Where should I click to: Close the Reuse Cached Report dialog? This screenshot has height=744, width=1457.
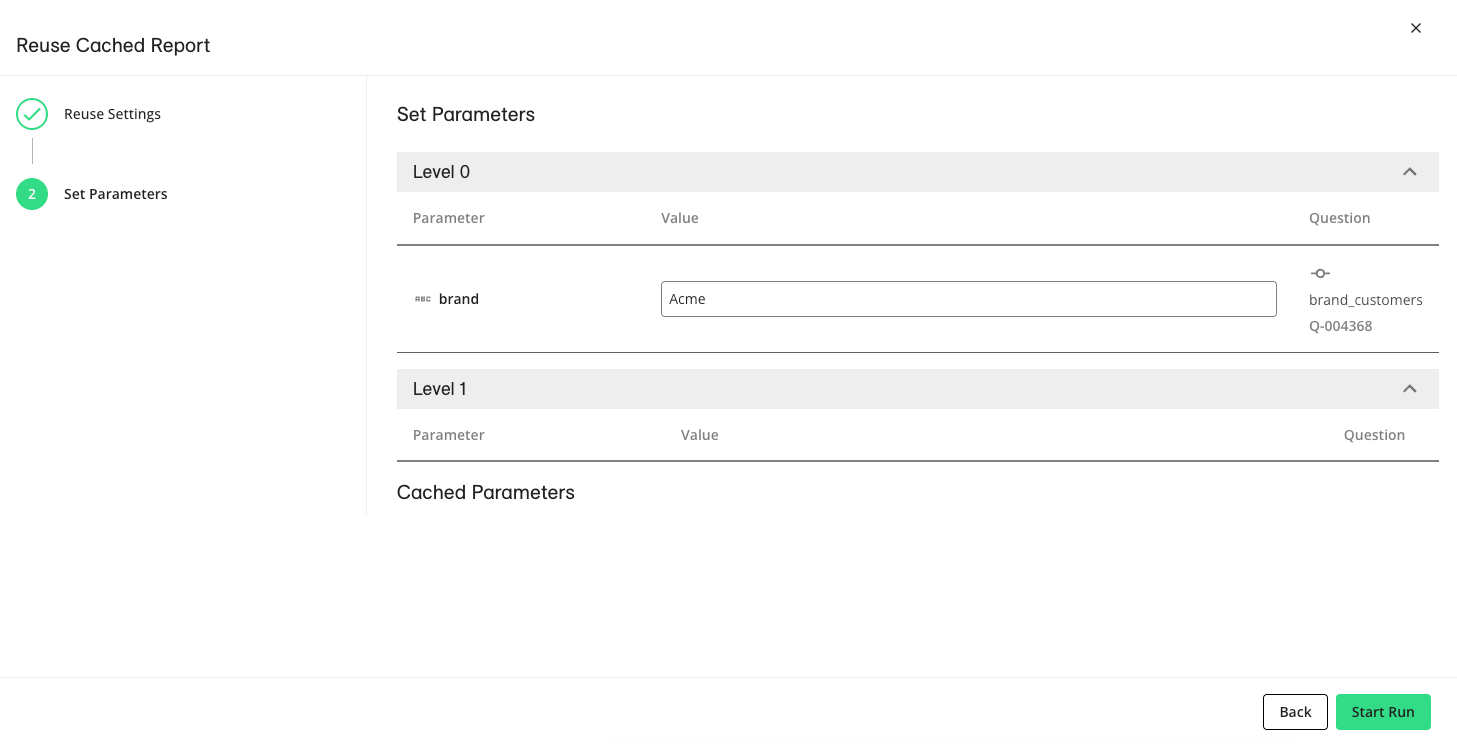point(1415,28)
